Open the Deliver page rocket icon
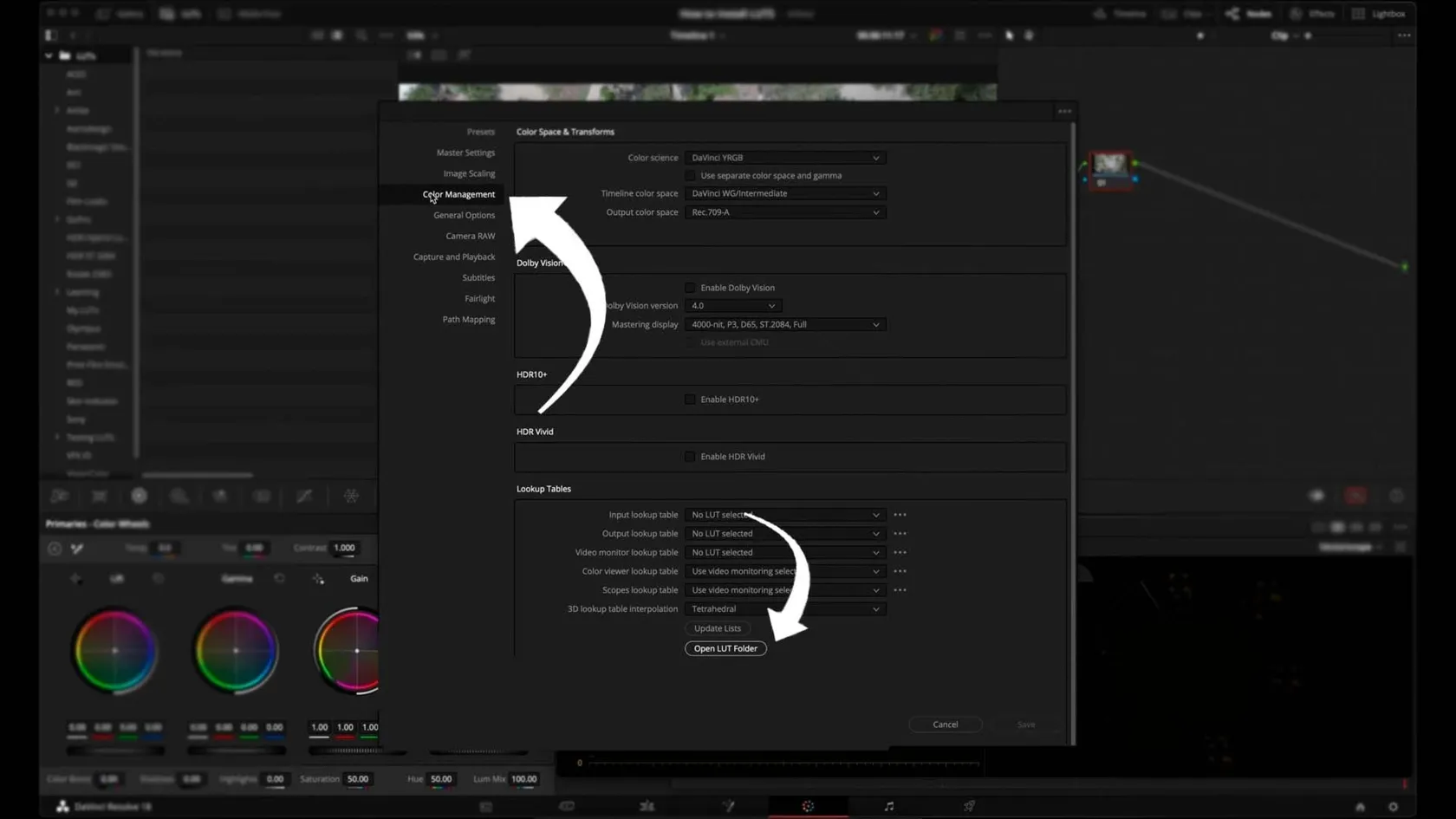Screen dimensions: 1456x819 click(969, 806)
